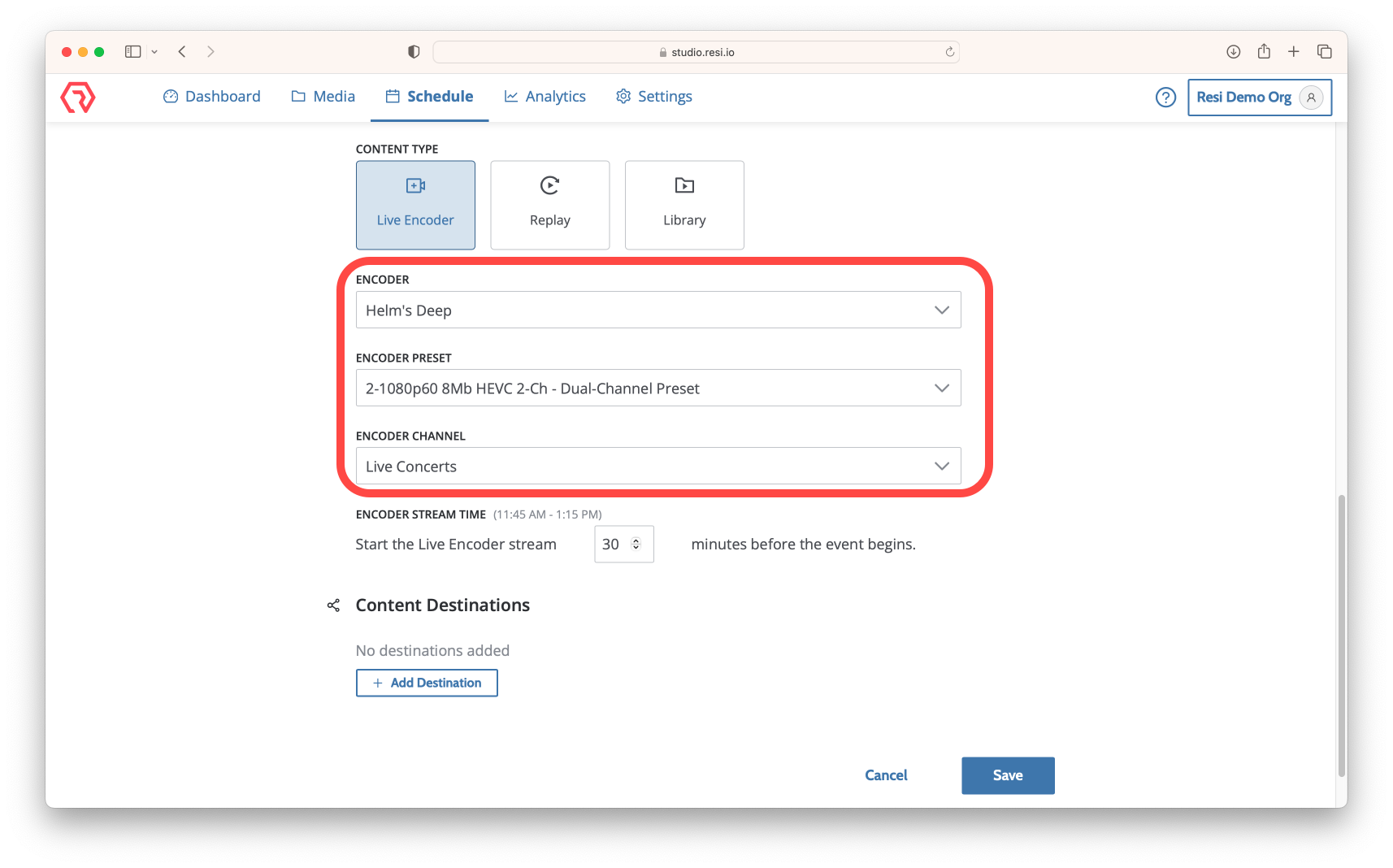1393x868 pixels.
Task: Save the scheduled event
Action: (1007, 775)
